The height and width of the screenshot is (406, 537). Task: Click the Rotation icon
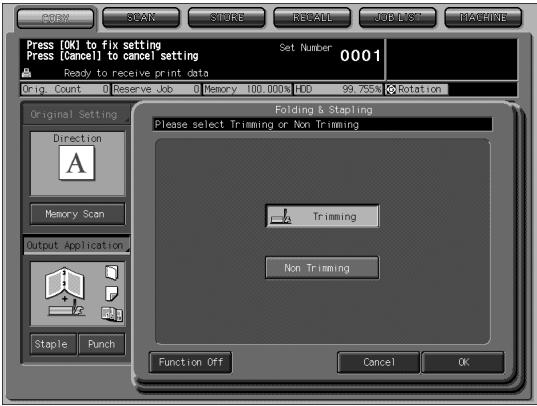pyautogui.click(x=391, y=89)
